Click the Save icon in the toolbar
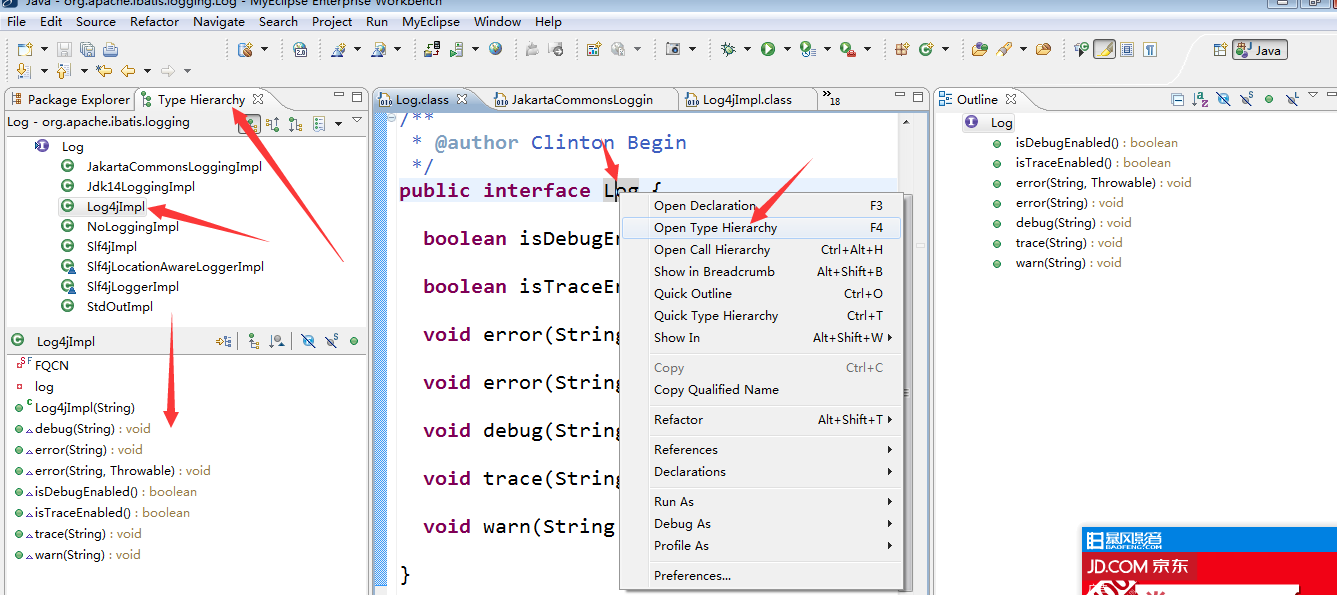The height and width of the screenshot is (595, 1337). 64,49
